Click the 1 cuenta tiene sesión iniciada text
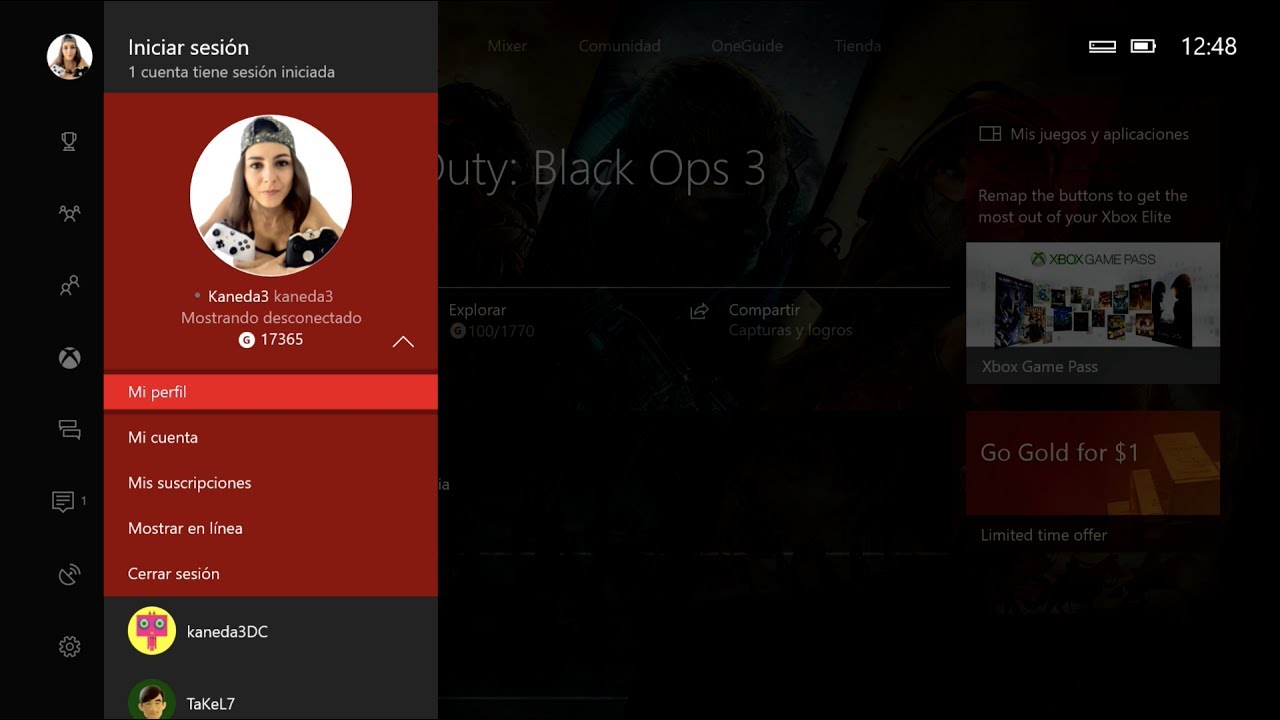 click(231, 72)
